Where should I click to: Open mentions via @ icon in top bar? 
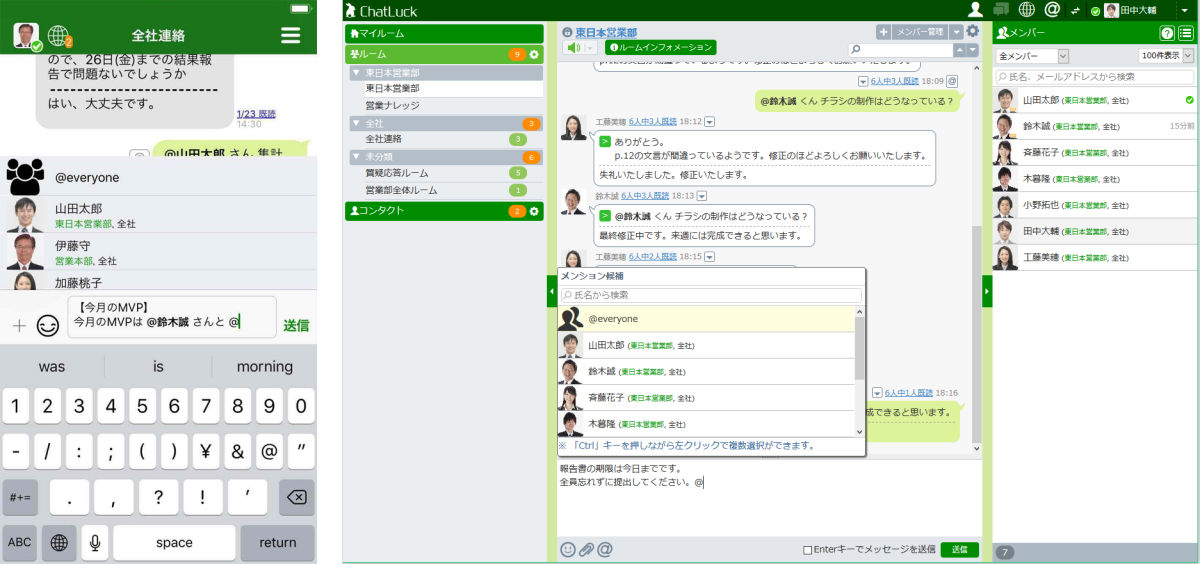click(x=1051, y=10)
